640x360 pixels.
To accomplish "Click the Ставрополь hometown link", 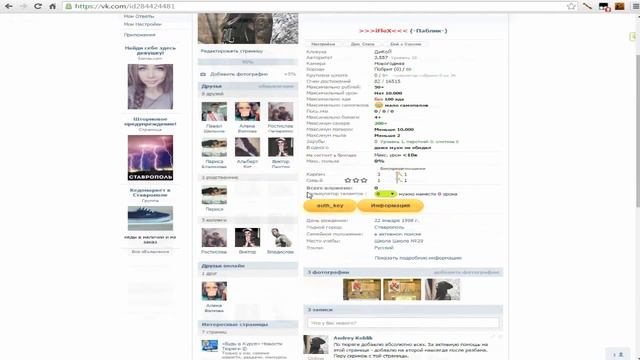I will coord(389,227).
